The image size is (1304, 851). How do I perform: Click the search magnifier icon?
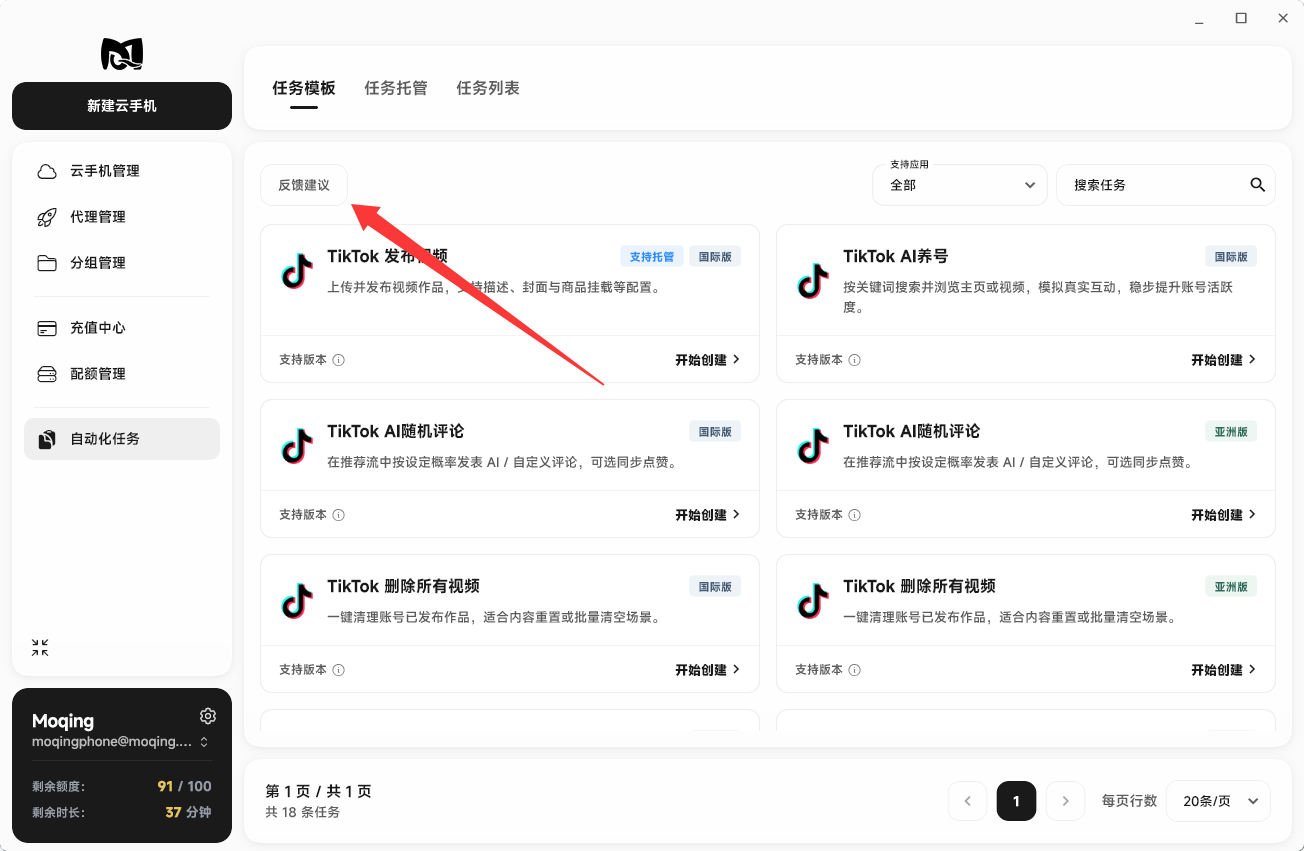pos(1258,185)
